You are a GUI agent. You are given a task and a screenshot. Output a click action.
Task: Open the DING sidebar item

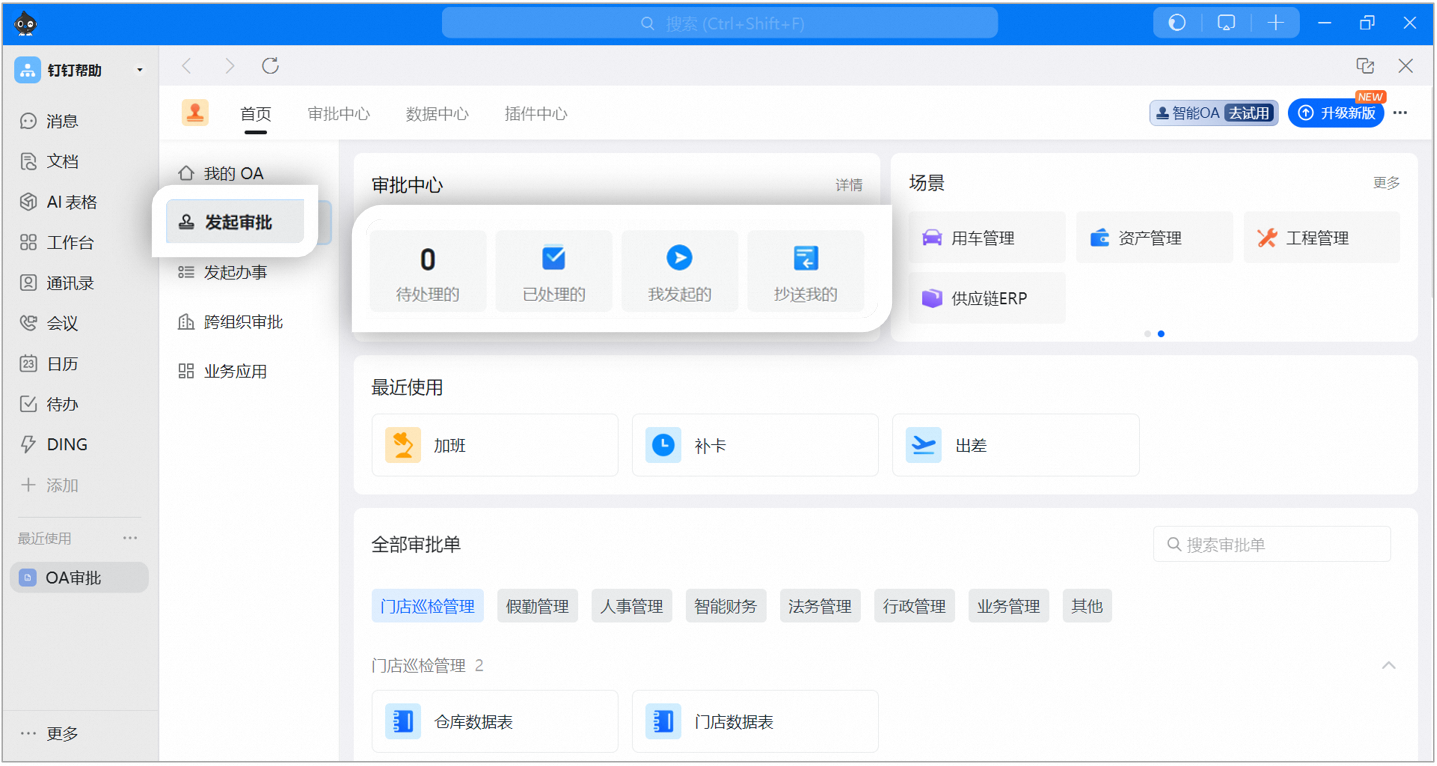click(67, 445)
